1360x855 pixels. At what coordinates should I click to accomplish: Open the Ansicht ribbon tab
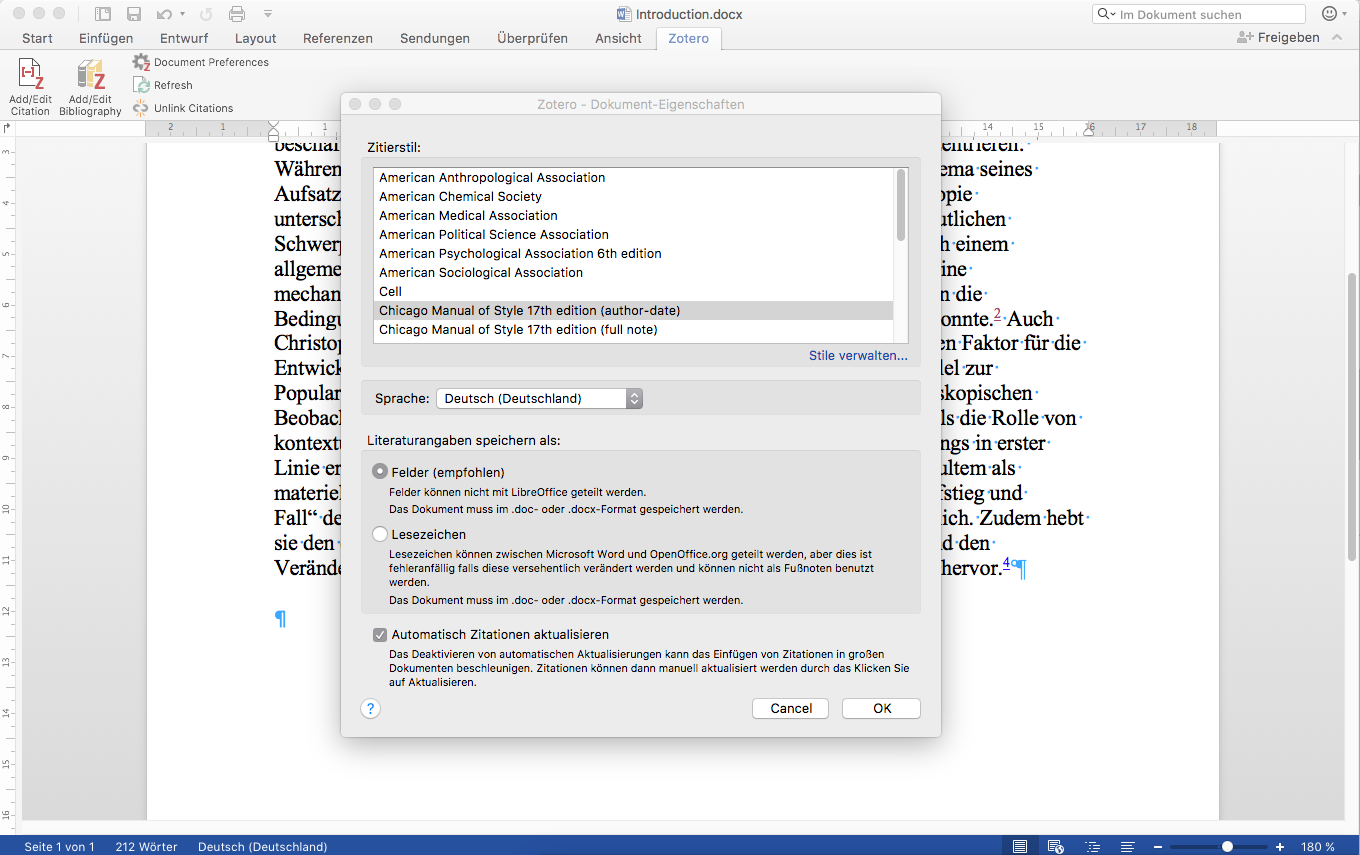point(618,38)
